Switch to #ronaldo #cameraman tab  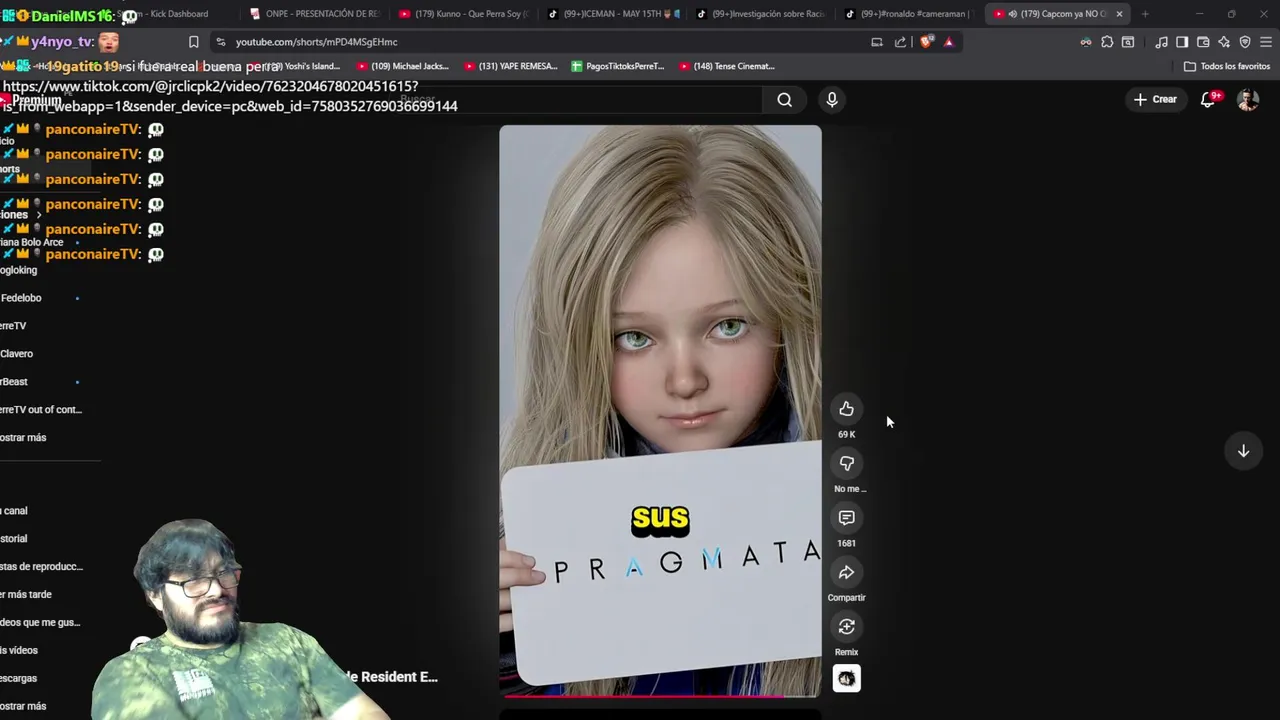pos(909,14)
